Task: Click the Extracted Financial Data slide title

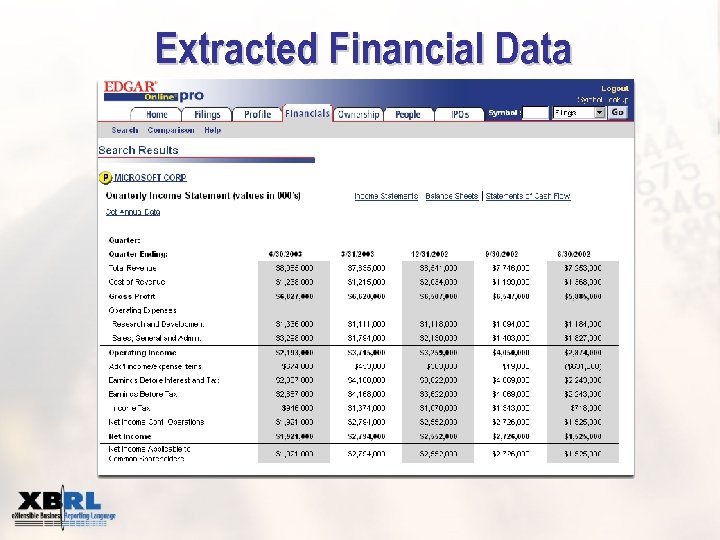Action: (364, 48)
